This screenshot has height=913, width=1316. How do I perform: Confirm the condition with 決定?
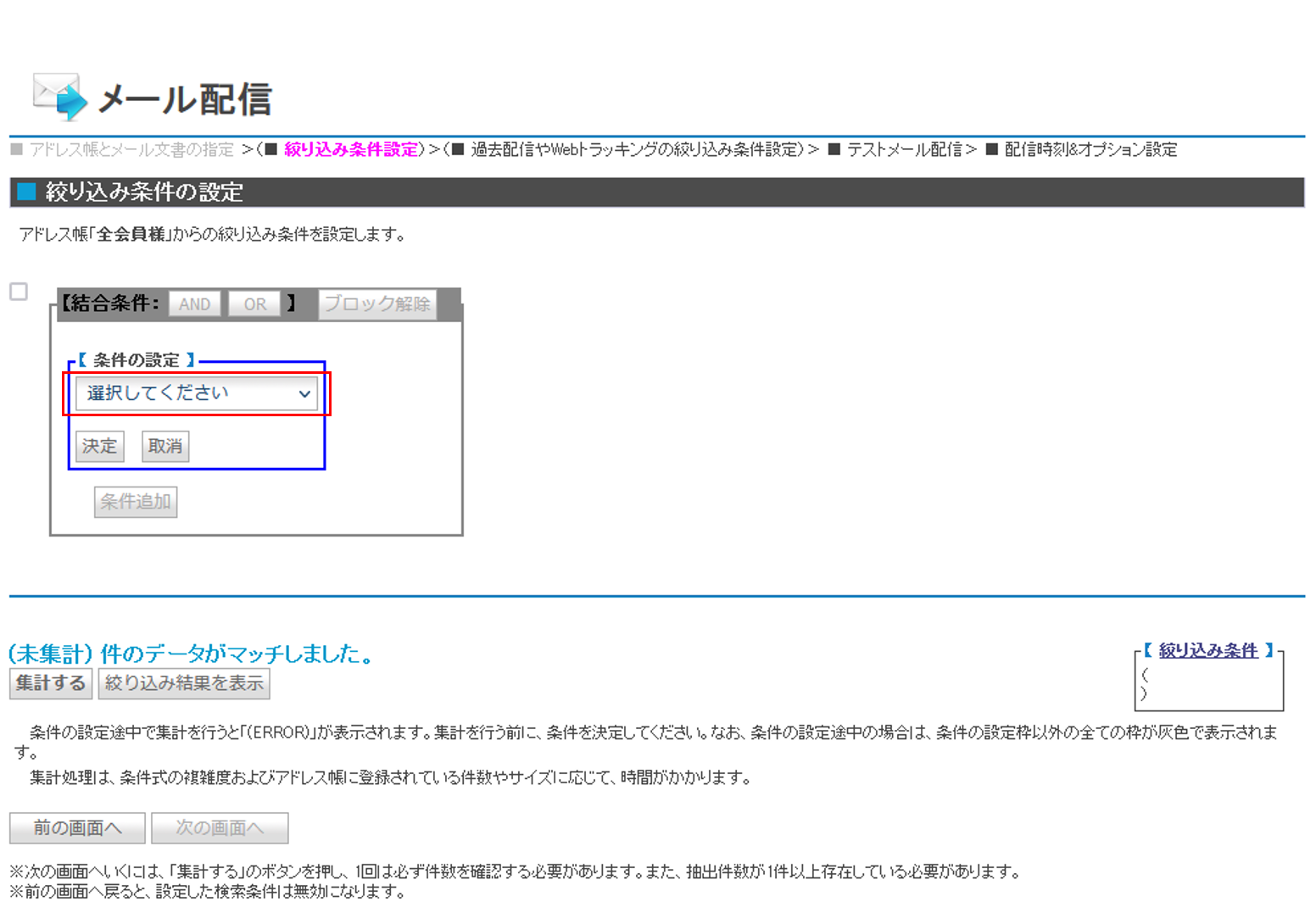99,446
